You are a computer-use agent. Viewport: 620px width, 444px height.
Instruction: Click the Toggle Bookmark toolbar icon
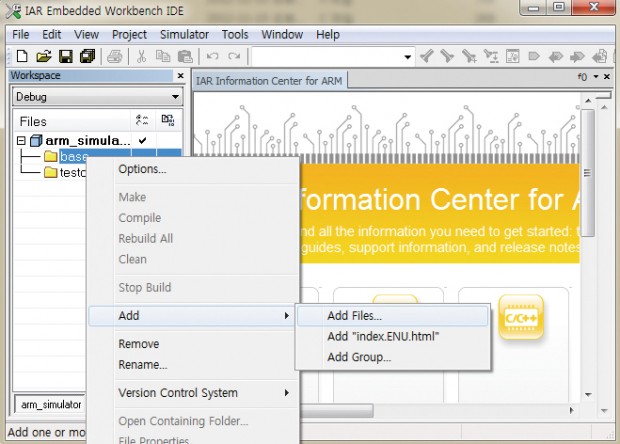534,56
